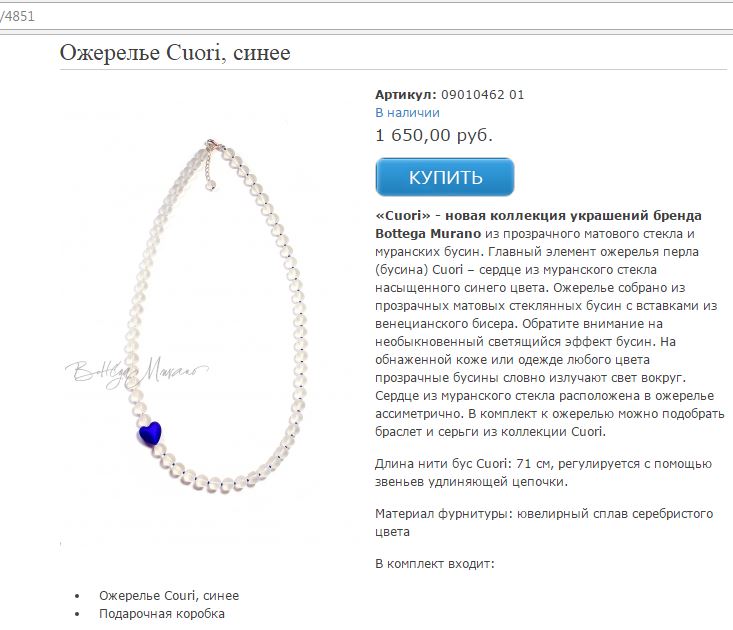Click the silver clasp on the necklace
733x630 pixels.
click(211, 144)
